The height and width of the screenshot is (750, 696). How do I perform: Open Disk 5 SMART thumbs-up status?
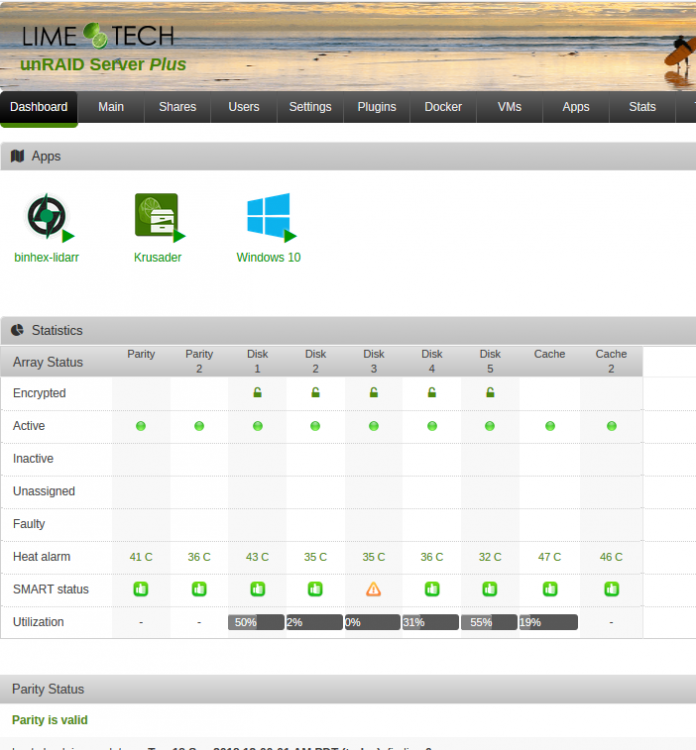click(x=490, y=589)
